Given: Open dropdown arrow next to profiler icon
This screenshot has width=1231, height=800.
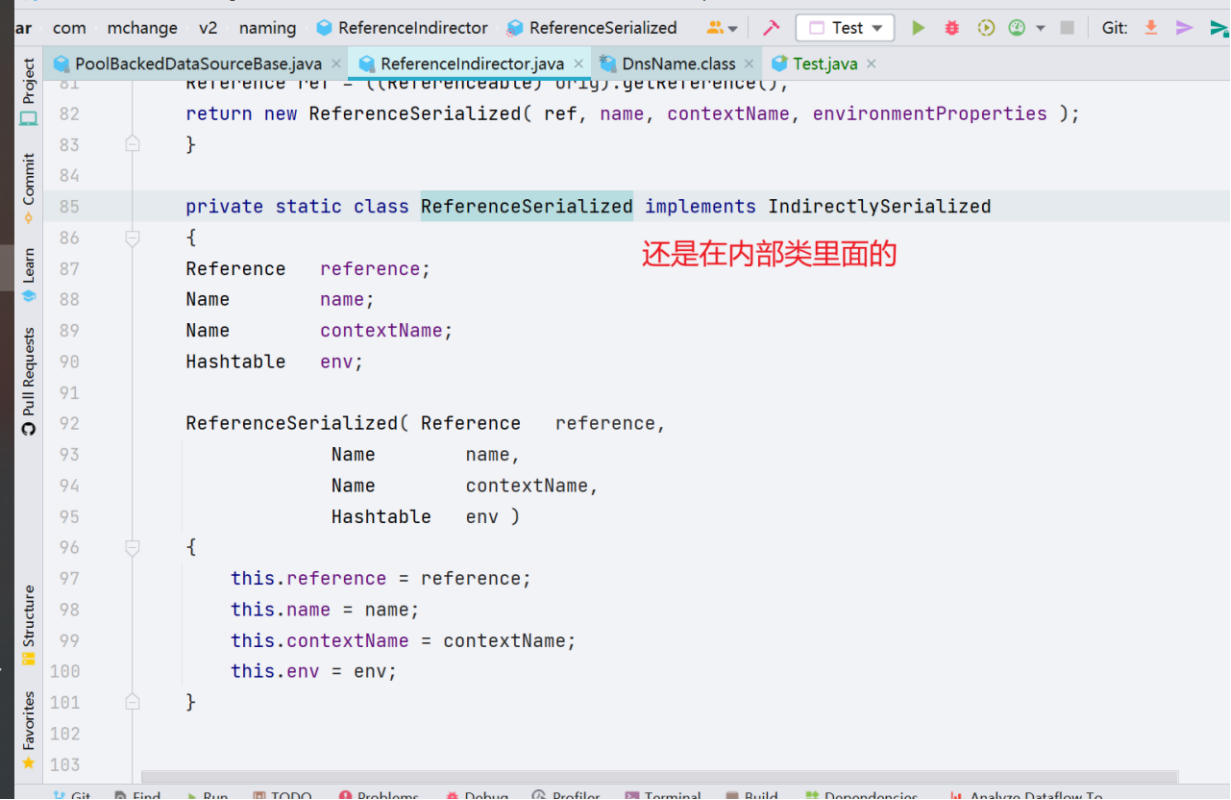Looking at the screenshot, I should tap(1040, 29).
